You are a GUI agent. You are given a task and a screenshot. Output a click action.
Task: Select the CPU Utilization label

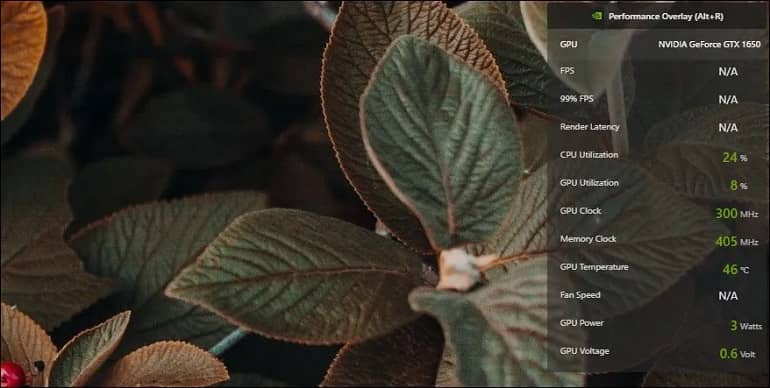pyautogui.click(x=589, y=155)
